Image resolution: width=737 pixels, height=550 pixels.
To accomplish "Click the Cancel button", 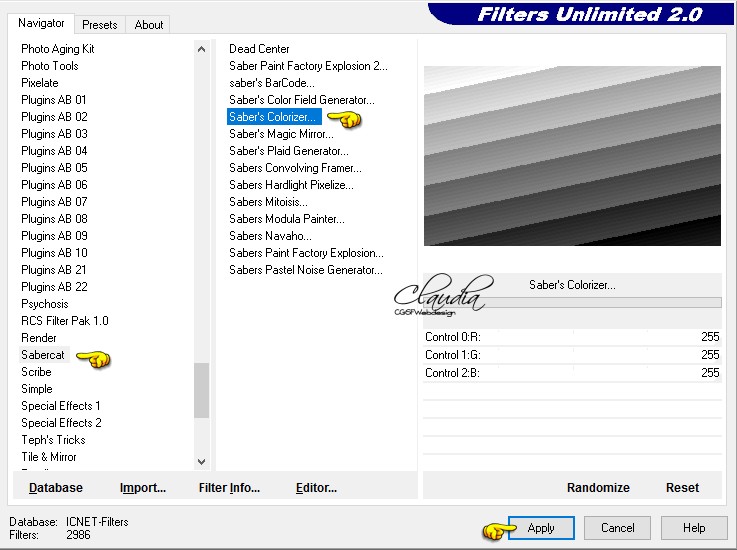I will 617,528.
